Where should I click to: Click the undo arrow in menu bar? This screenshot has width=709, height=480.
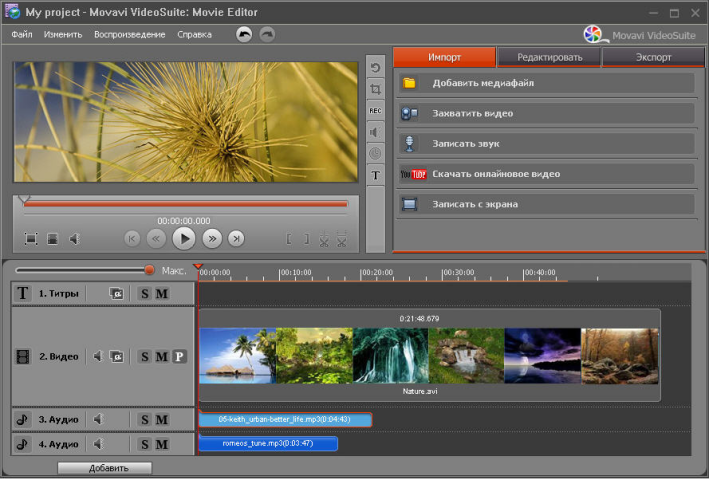tap(245, 34)
